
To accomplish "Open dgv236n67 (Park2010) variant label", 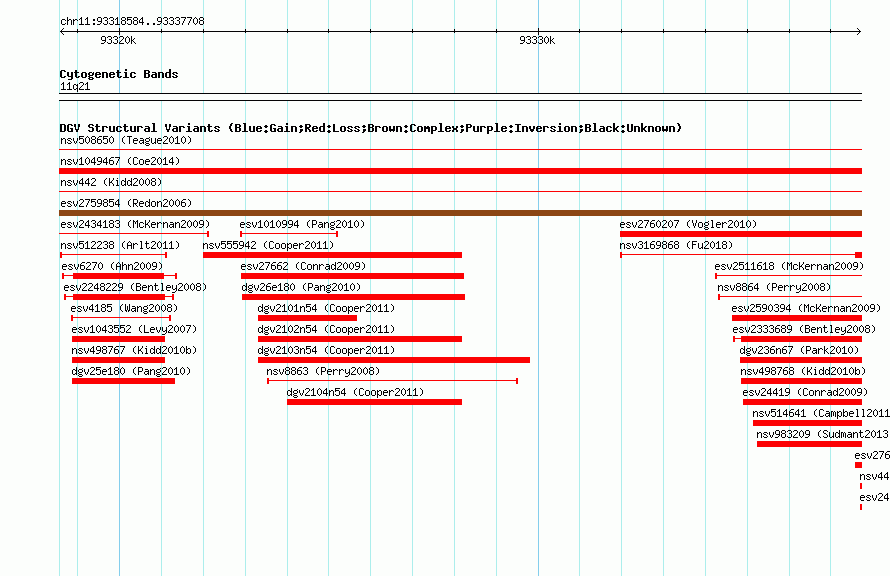I will tap(799, 350).
